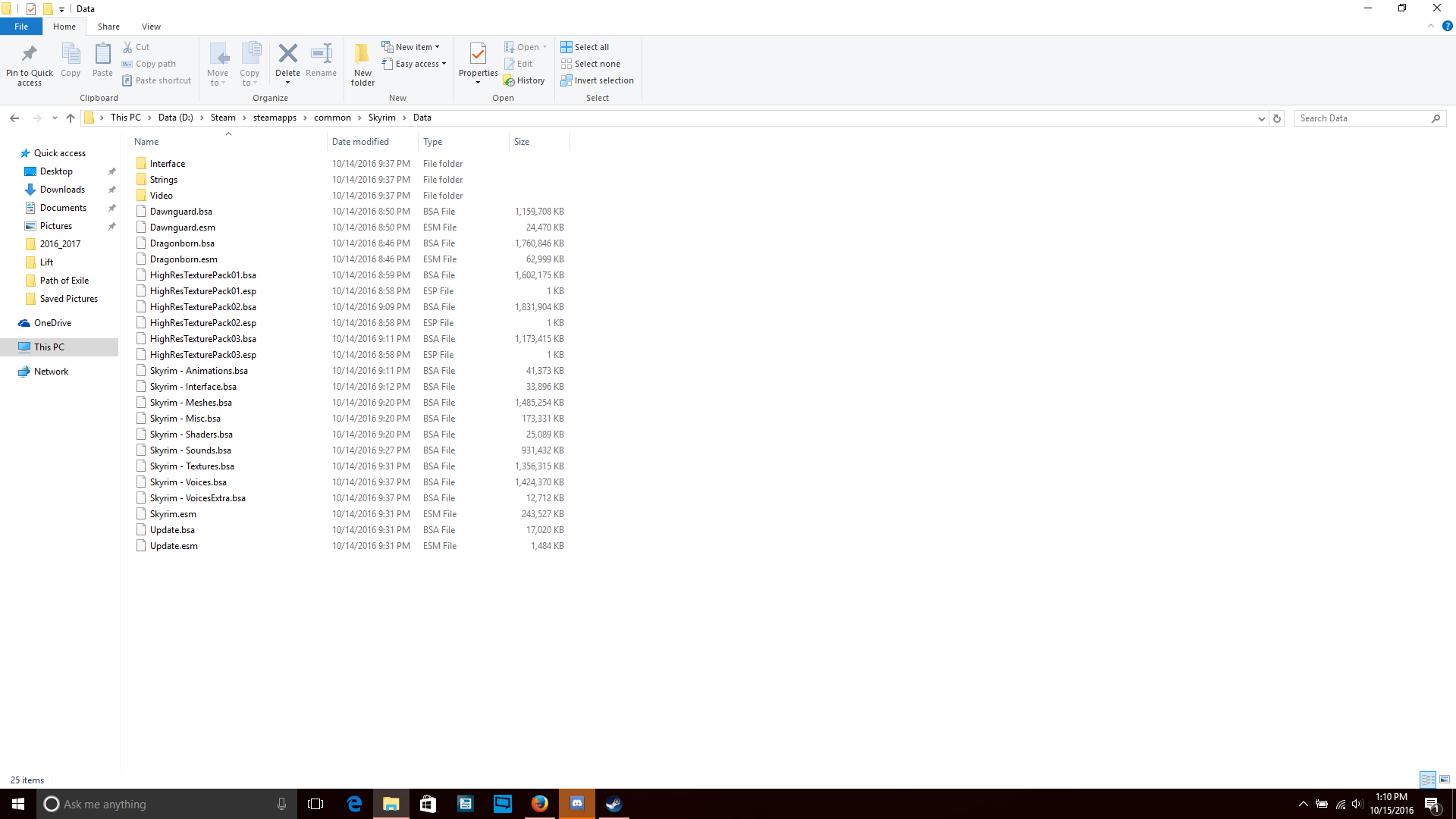
Task: Open the address bar history dropdown arrow
Action: click(x=1261, y=118)
